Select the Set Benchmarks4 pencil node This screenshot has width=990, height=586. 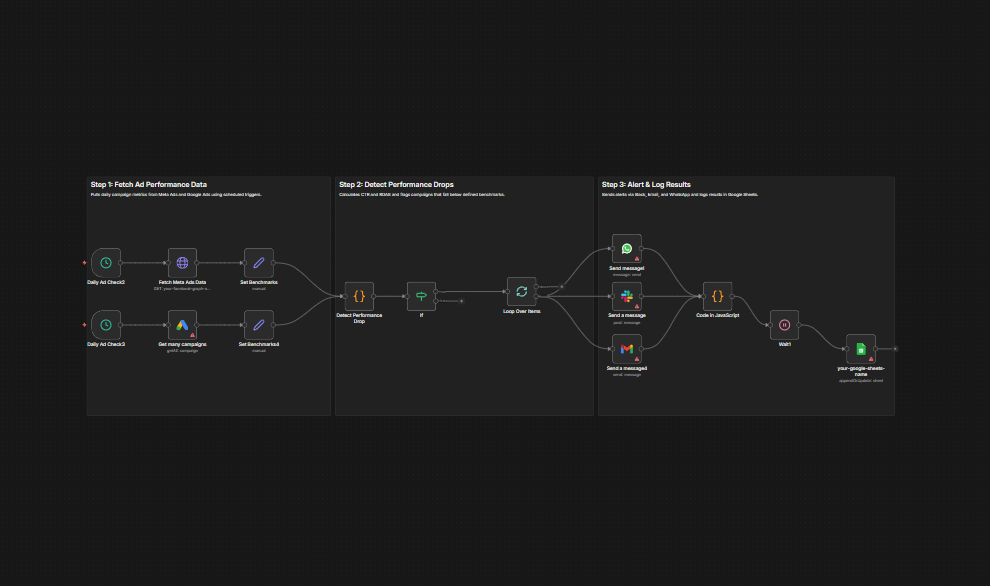pos(258,324)
